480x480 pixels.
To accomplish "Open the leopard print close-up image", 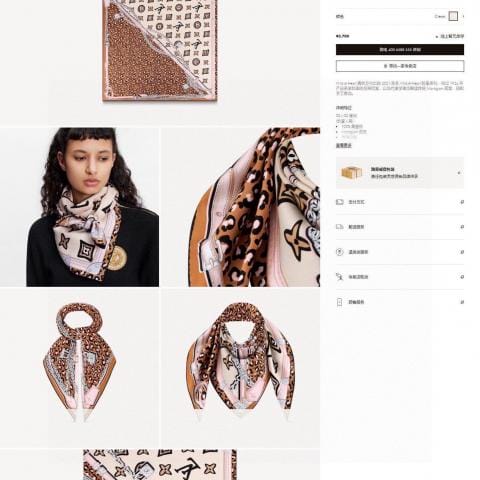I will coord(241,207).
